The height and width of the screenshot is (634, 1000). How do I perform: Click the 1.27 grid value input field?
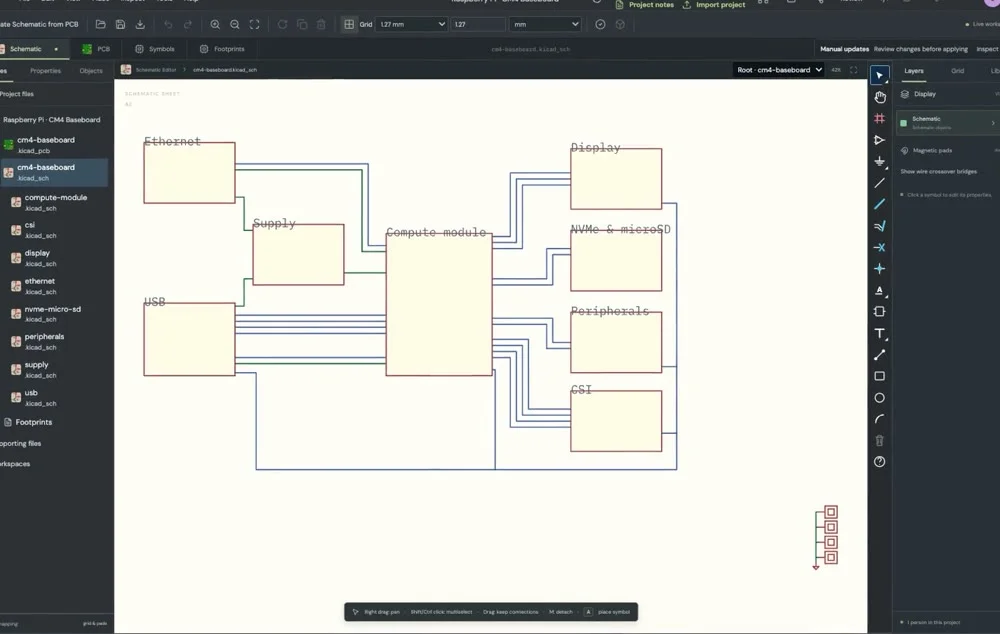(x=478, y=24)
